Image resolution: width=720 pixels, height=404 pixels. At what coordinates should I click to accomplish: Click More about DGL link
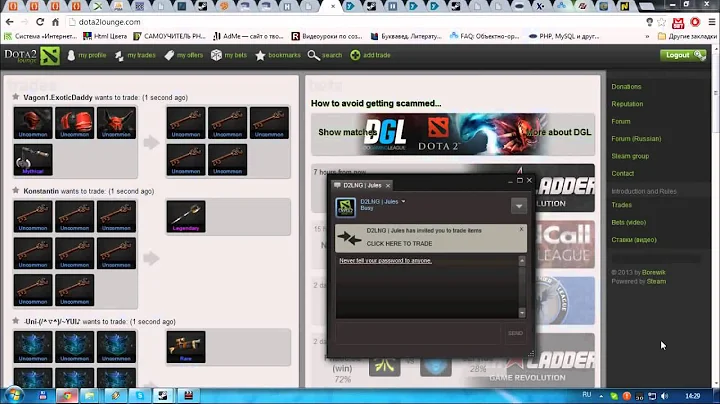(x=558, y=132)
